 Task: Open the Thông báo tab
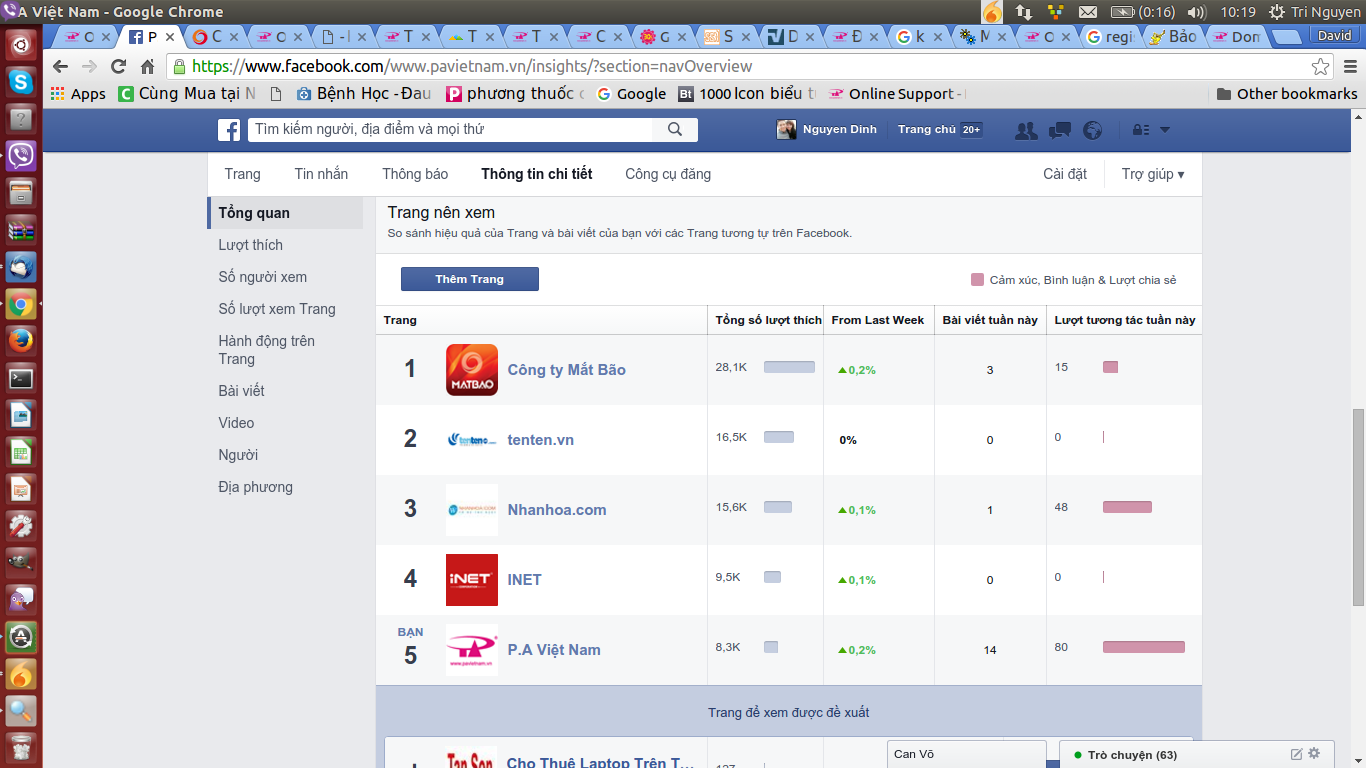tap(415, 174)
